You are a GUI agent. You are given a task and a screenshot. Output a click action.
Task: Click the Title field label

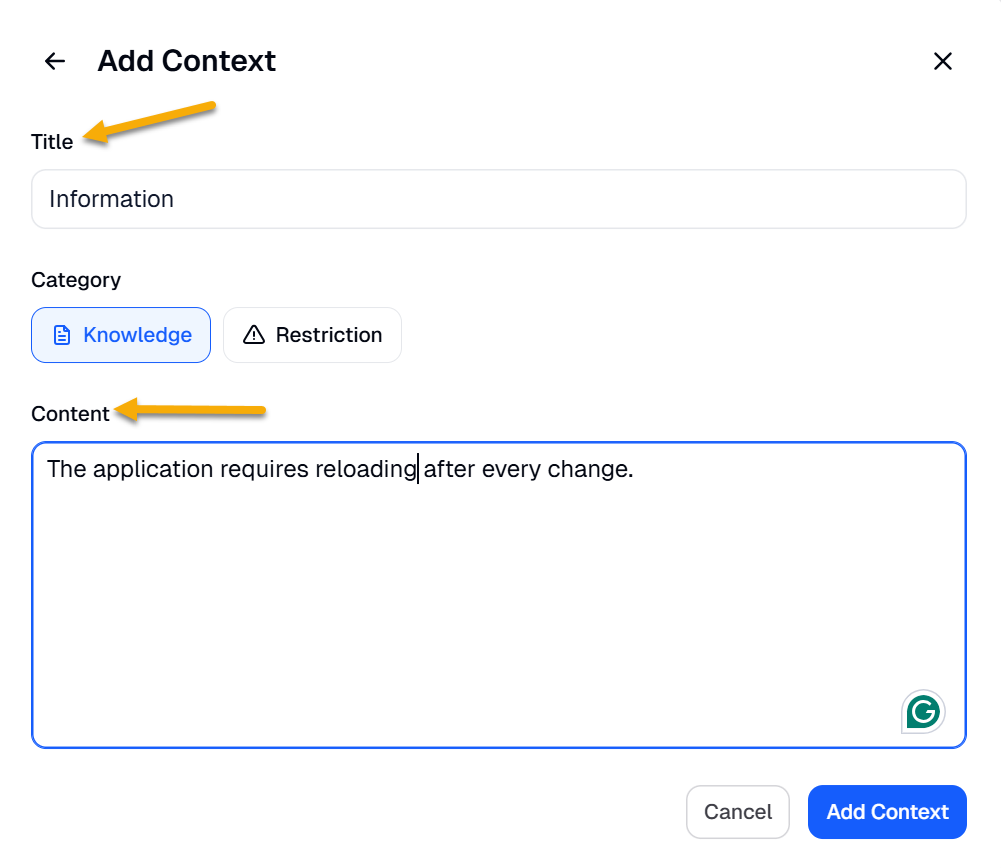(52, 142)
